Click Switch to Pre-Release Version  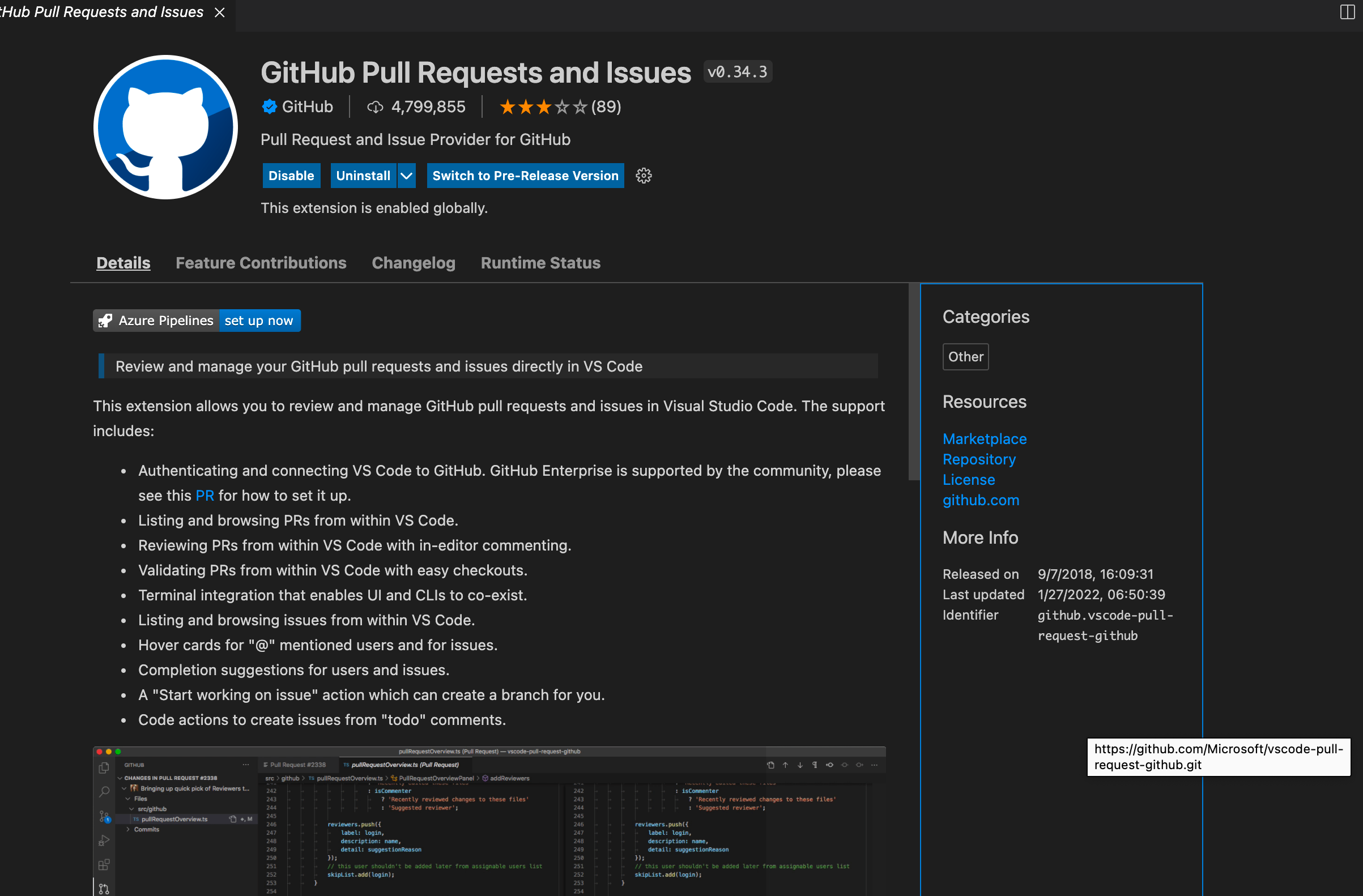click(525, 175)
